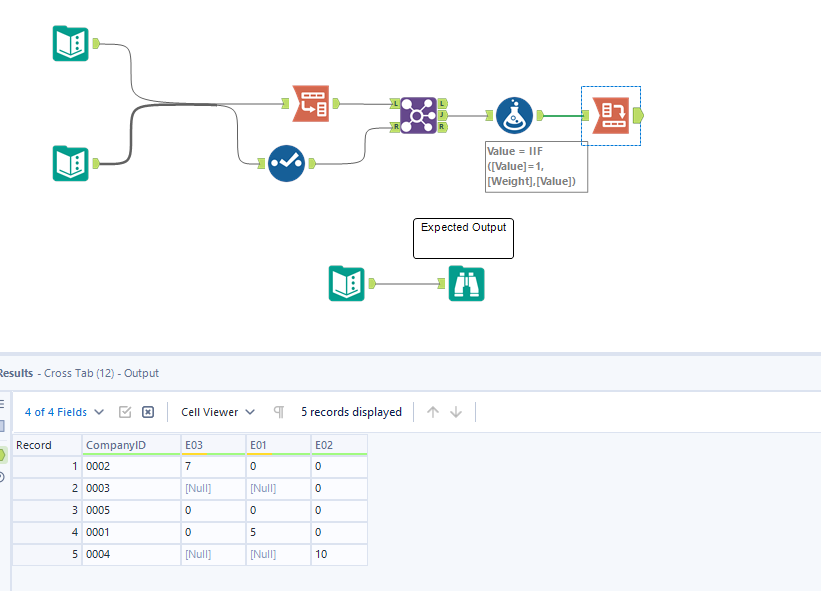The height and width of the screenshot is (591, 821).
Task: Click the Transpose tool icon
Action: (x=311, y=104)
